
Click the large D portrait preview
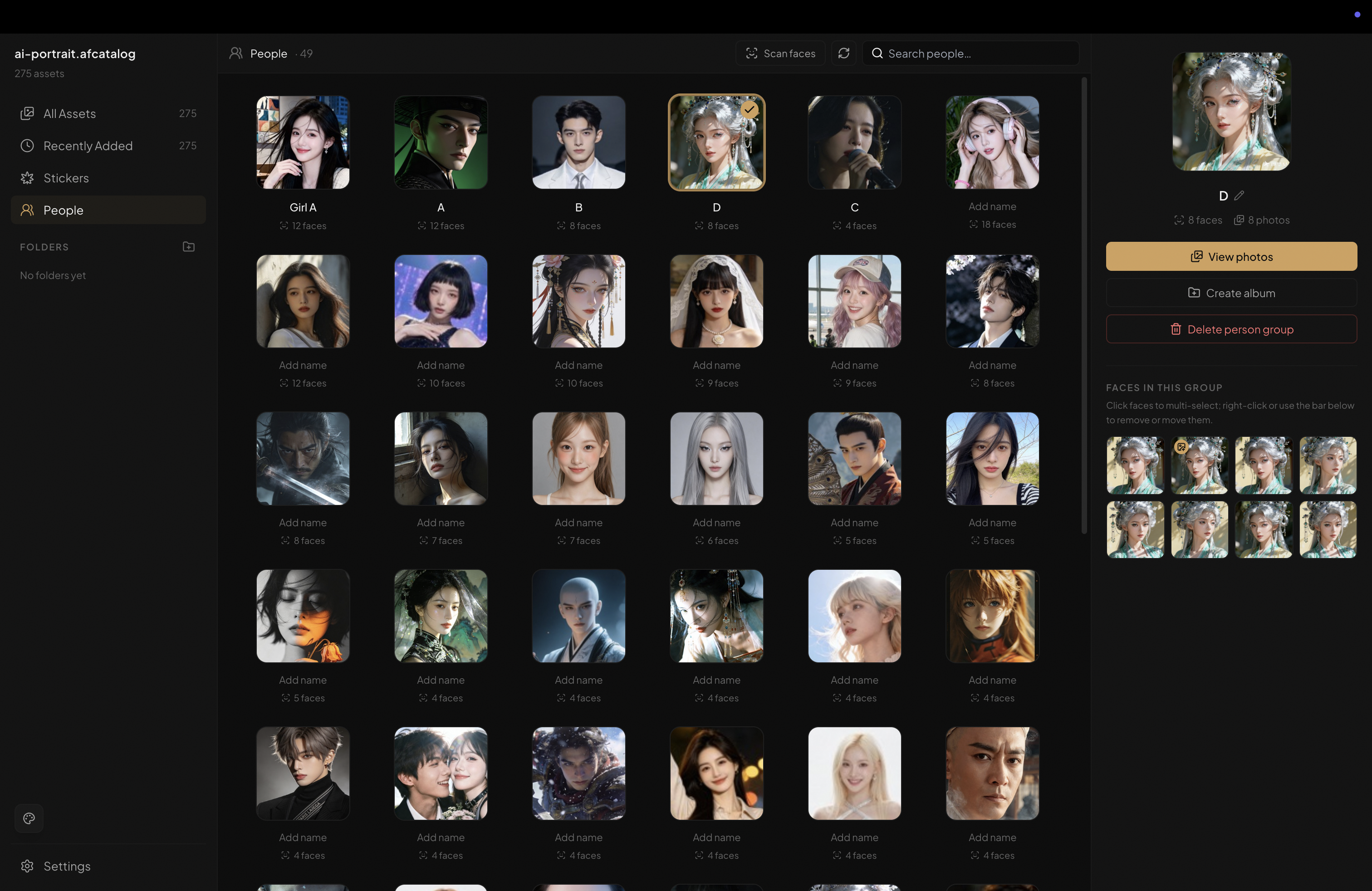click(1231, 111)
